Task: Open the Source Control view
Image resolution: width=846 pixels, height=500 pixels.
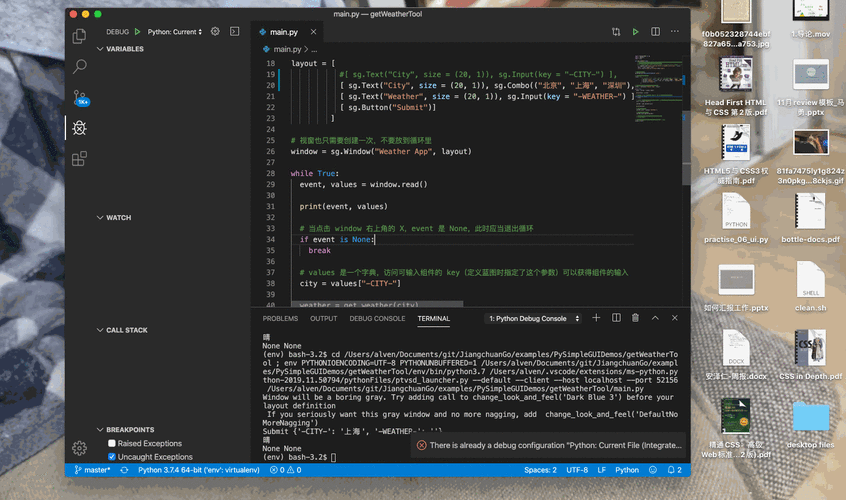Action: (80, 98)
